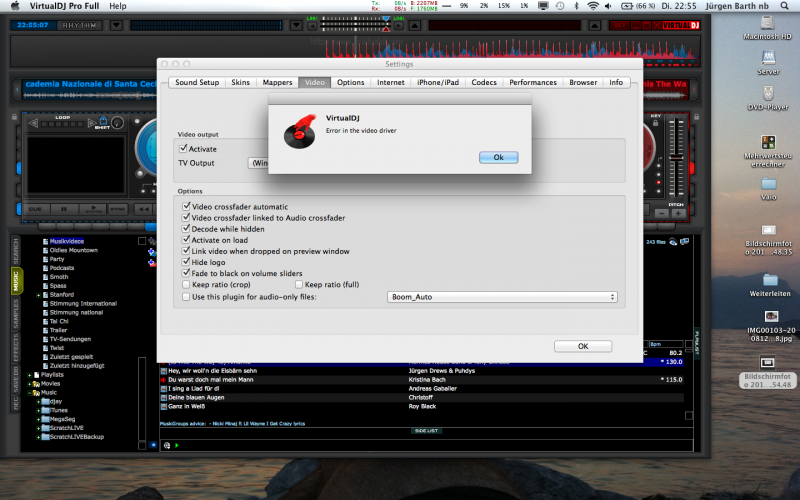The image size is (800, 500).
Task: Pause the left deck
Action: click(x=64, y=209)
